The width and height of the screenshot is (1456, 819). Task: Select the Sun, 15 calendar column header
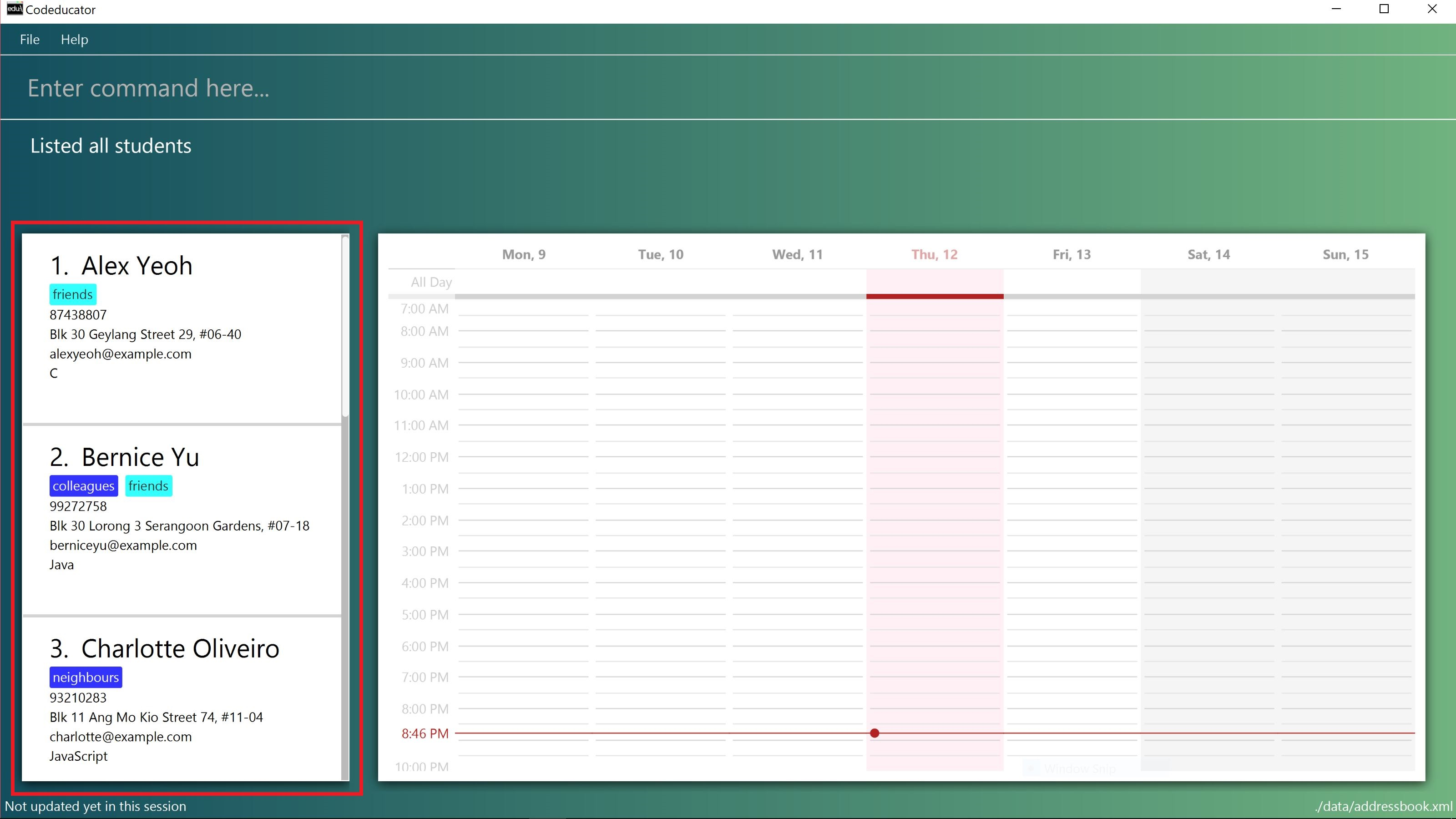1345,254
